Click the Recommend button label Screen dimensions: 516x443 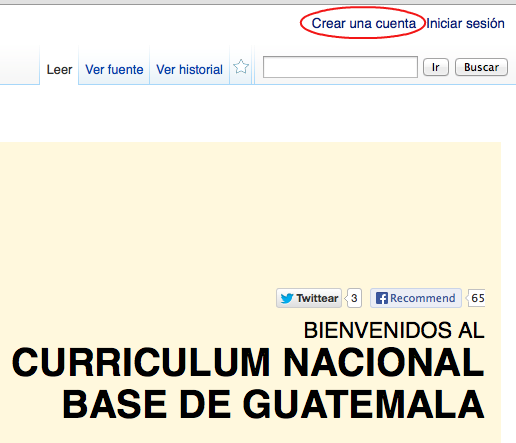click(423, 298)
